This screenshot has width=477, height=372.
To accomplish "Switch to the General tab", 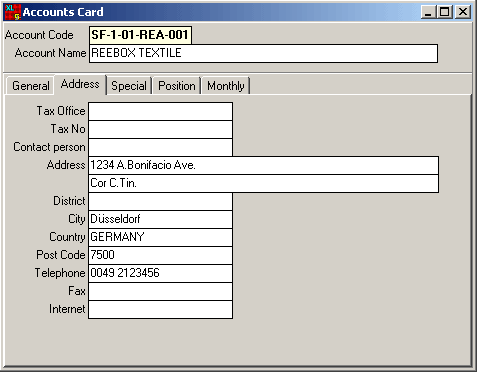I will point(31,86).
